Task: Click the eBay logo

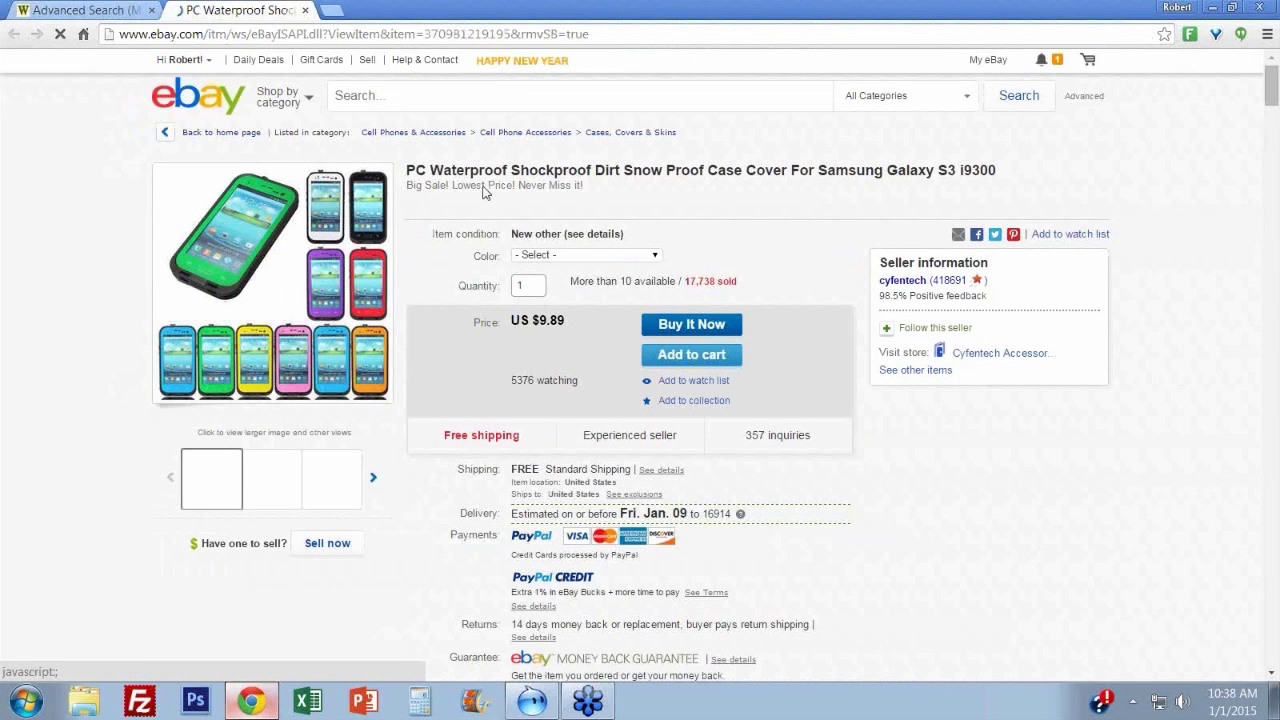Action: [x=198, y=96]
